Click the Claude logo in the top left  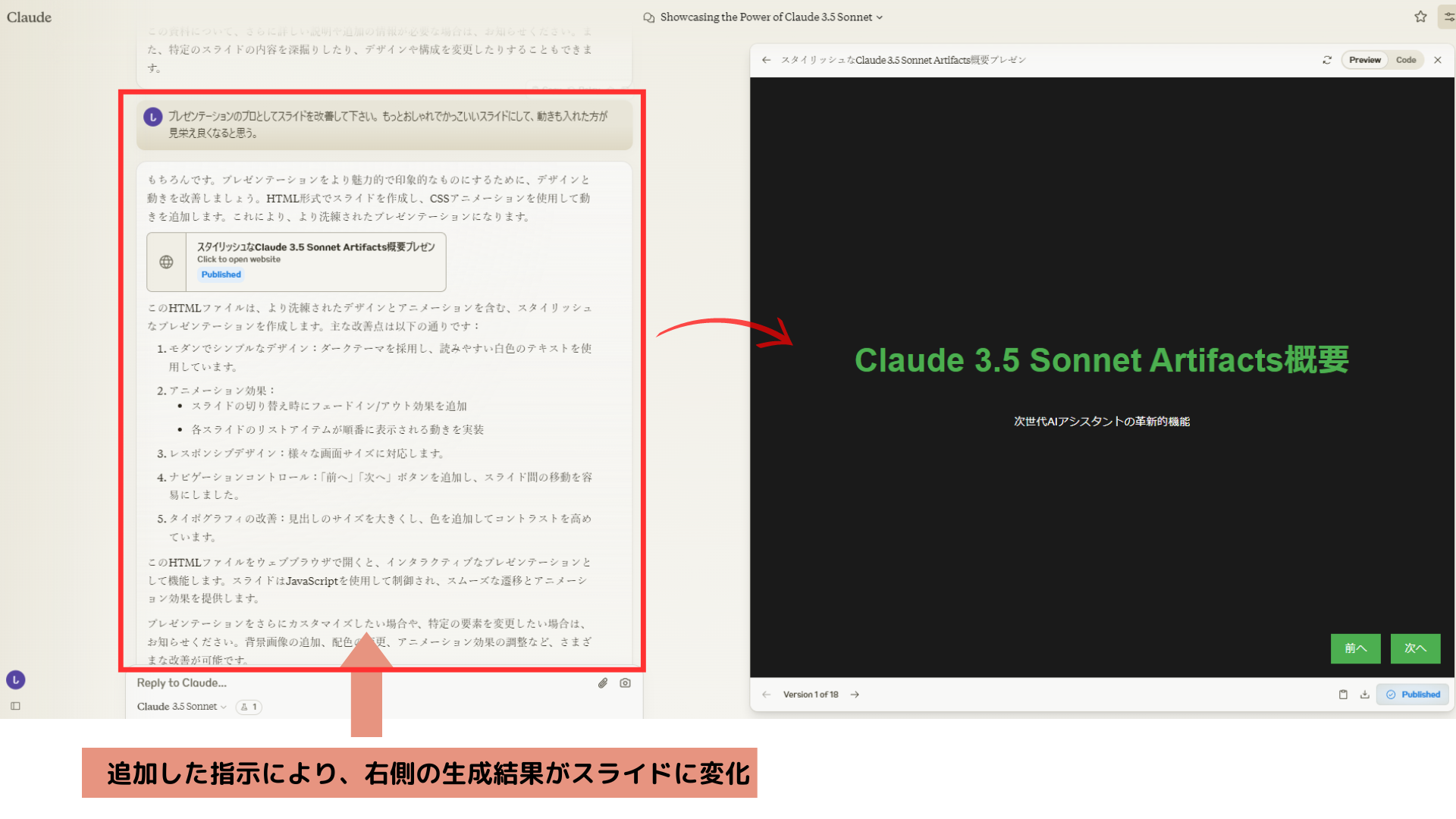point(29,17)
